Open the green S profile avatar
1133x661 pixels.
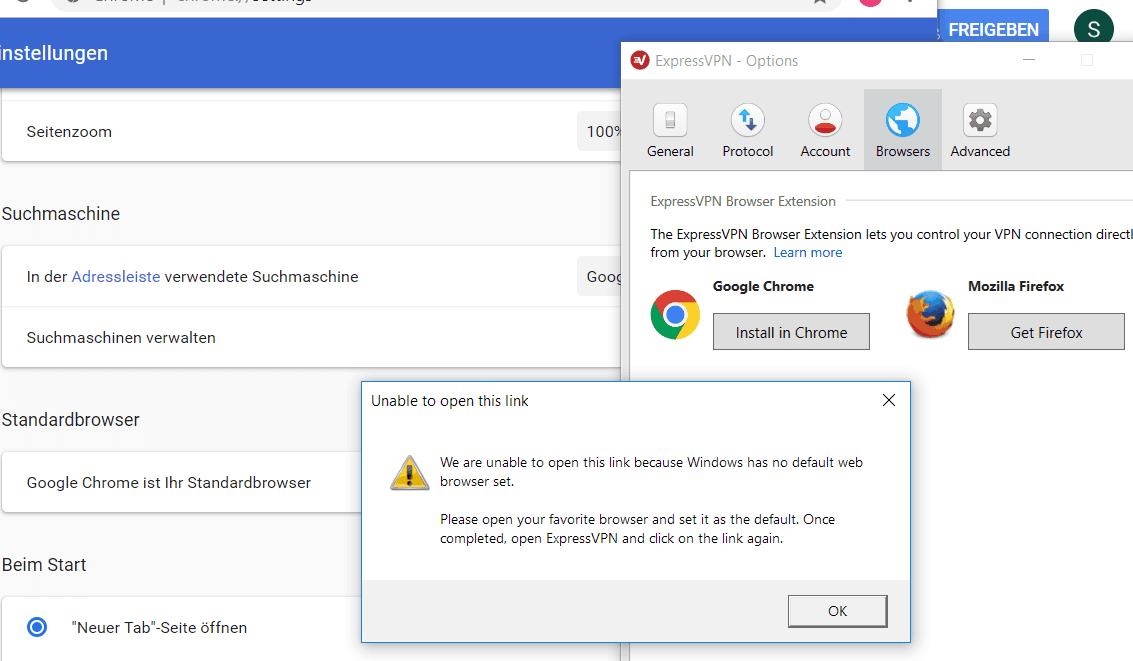[1093, 29]
